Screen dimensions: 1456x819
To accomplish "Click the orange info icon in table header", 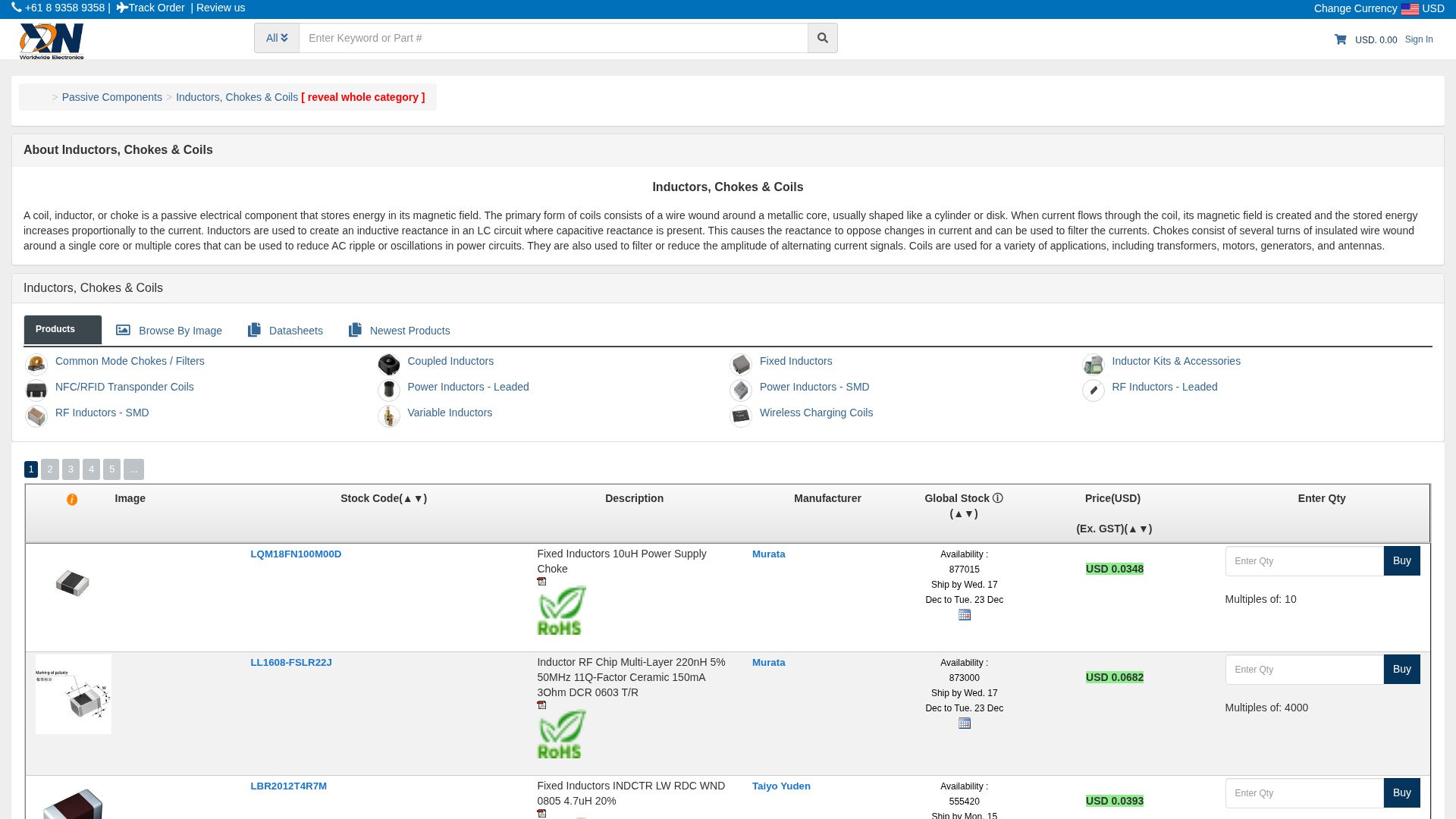I will tap(72, 500).
